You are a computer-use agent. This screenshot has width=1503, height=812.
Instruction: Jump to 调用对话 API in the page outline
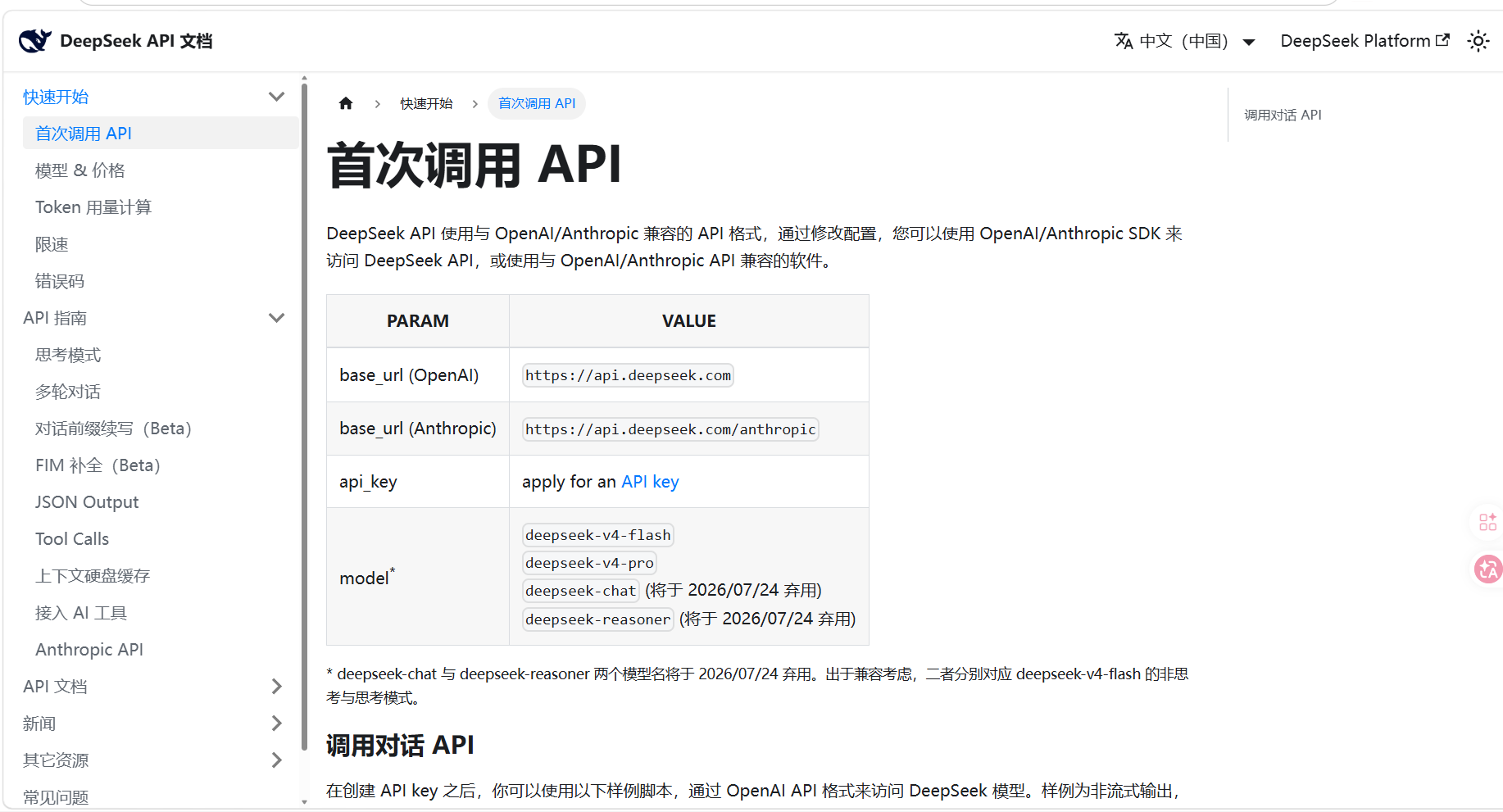(x=1283, y=115)
